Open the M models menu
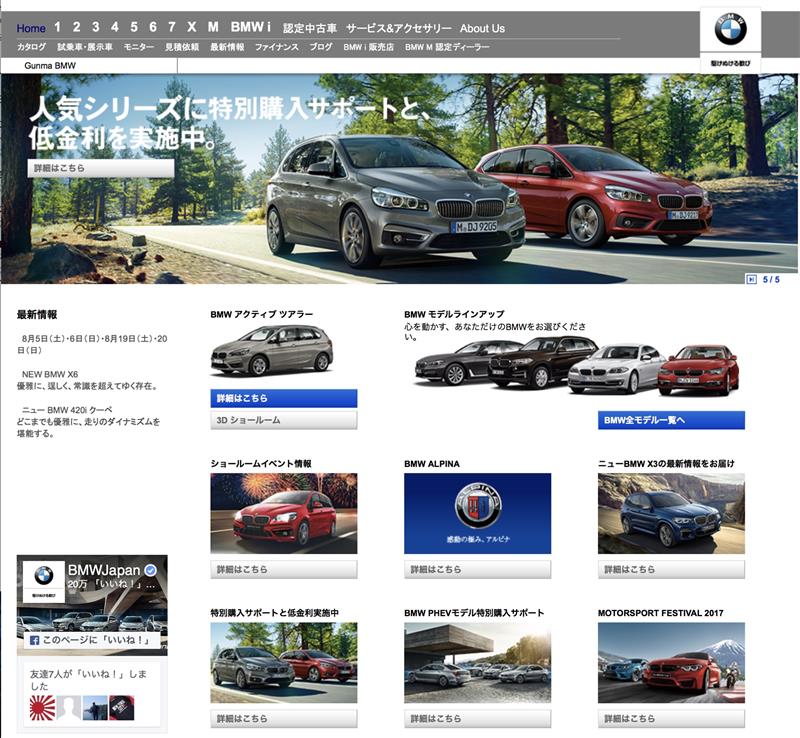The width and height of the screenshot is (800, 738). point(213,27)
